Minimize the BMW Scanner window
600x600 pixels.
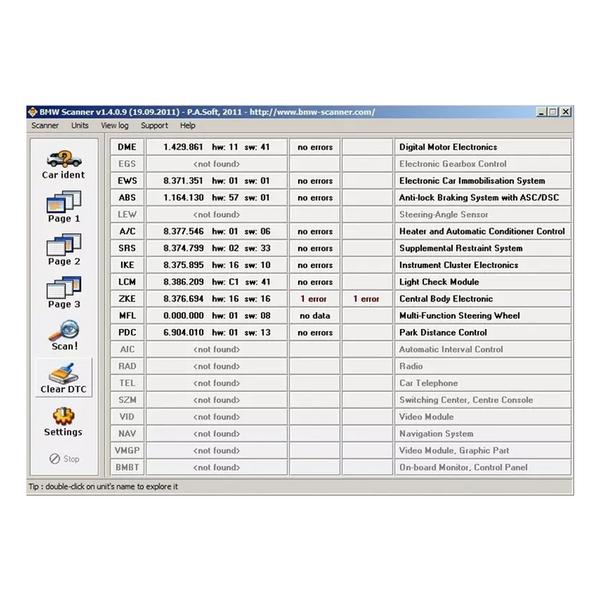coord(541,112)
